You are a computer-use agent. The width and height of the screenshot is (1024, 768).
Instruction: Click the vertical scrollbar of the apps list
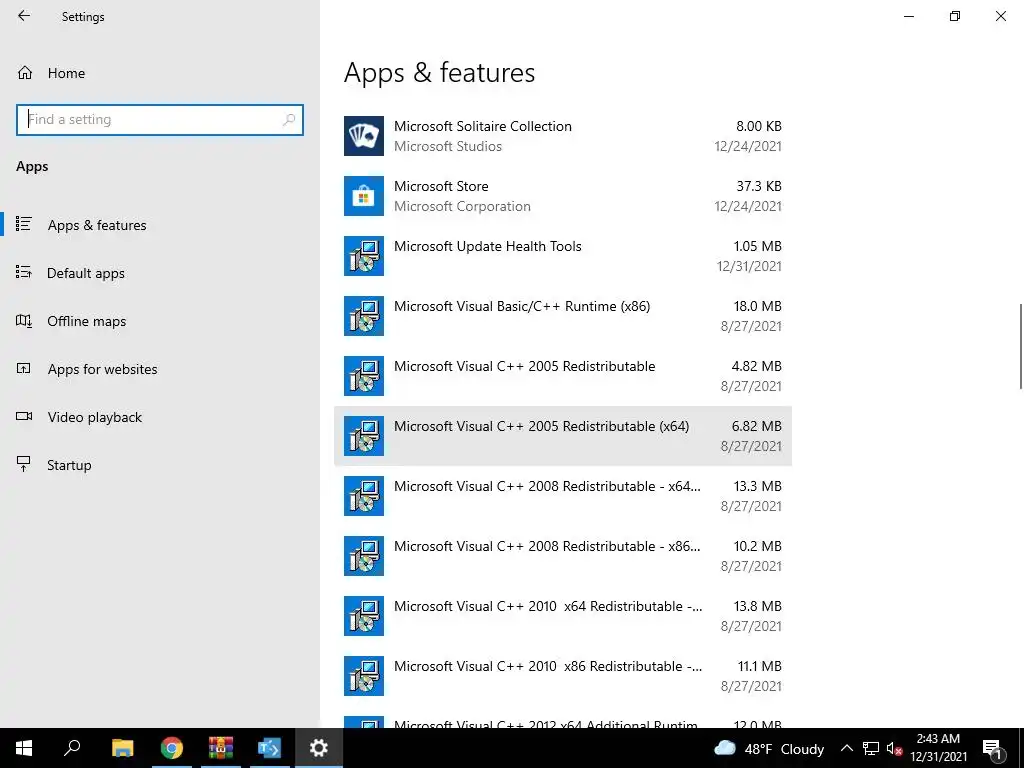(1020, 346)
